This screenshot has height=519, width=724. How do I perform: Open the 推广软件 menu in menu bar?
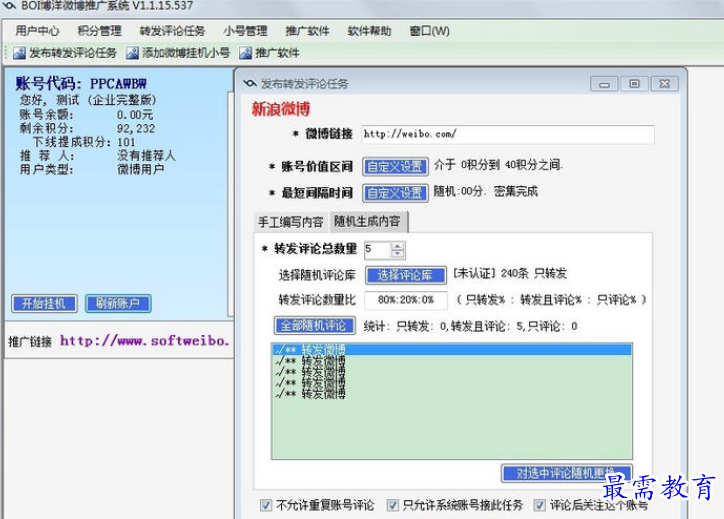[x=307, y=31]
